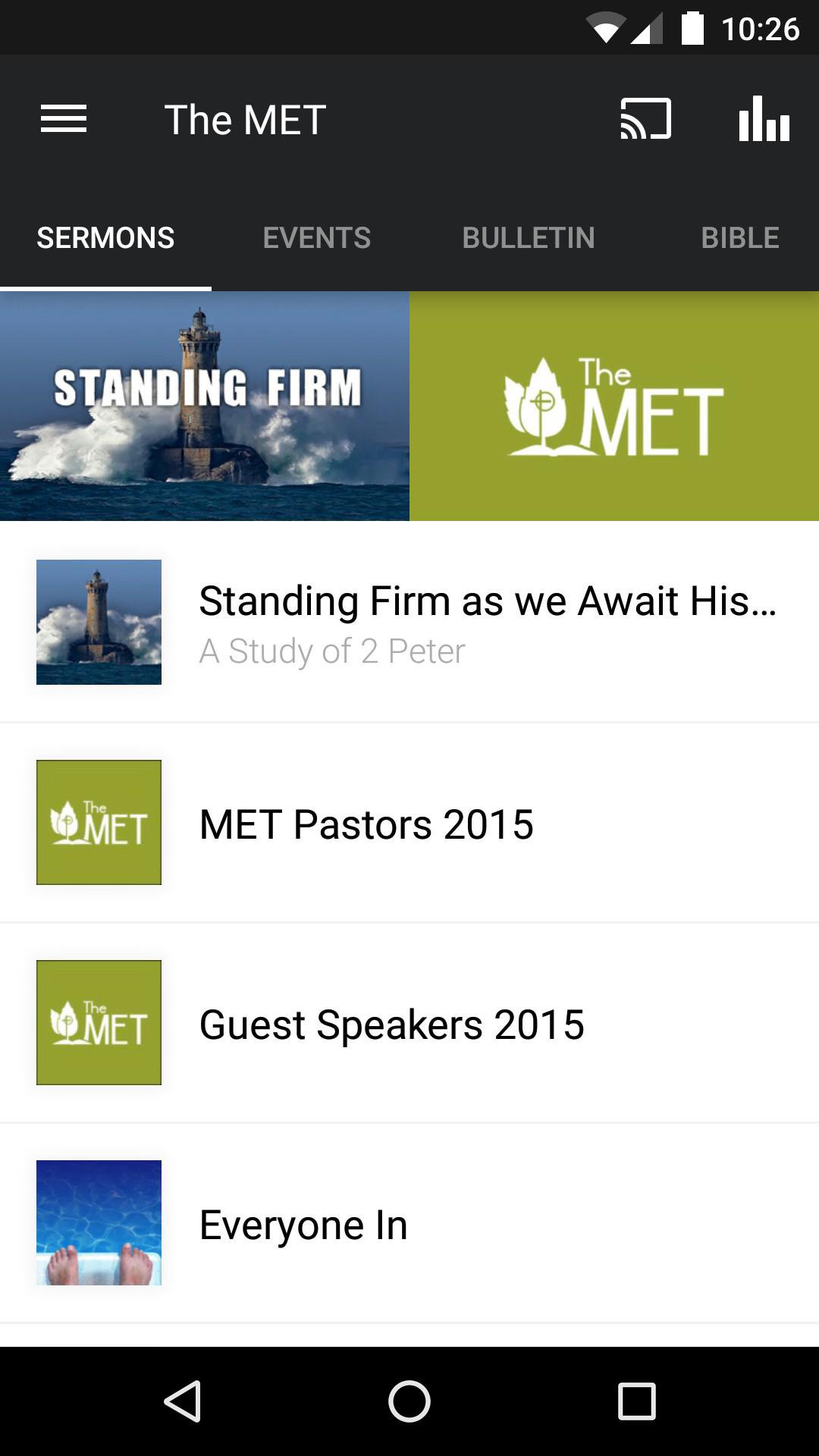Viewport: 819px width, 1456px height.
Task: Open the MET Pastors 2015 series
Action: pos(367,824)
